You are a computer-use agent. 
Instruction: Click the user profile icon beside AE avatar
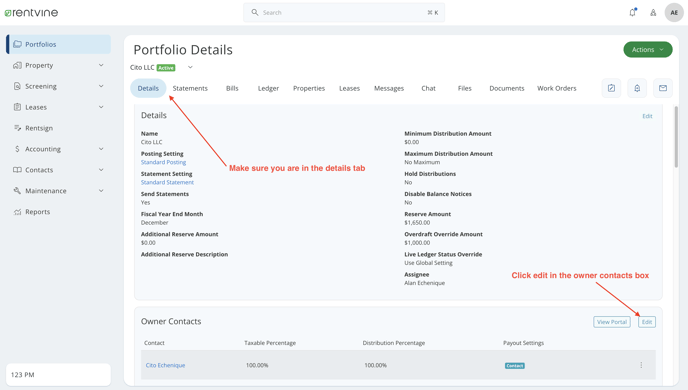[653, 13]
